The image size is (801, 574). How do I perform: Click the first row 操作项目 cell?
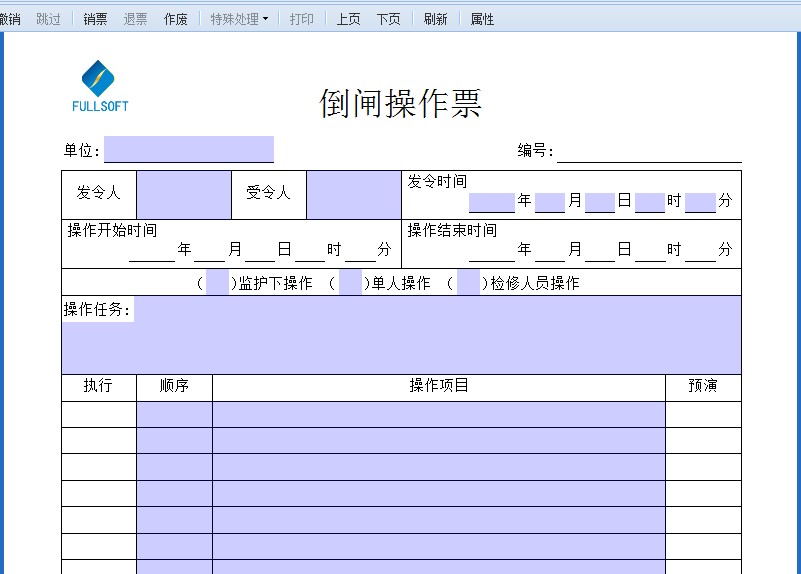tap(438, 414)
